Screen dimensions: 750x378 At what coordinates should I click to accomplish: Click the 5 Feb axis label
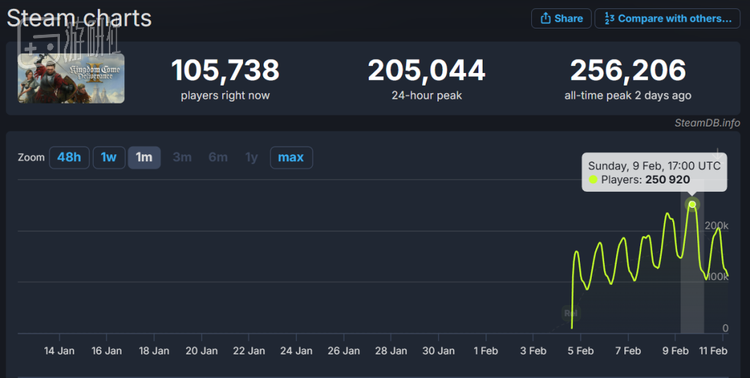tap(580, 351)
